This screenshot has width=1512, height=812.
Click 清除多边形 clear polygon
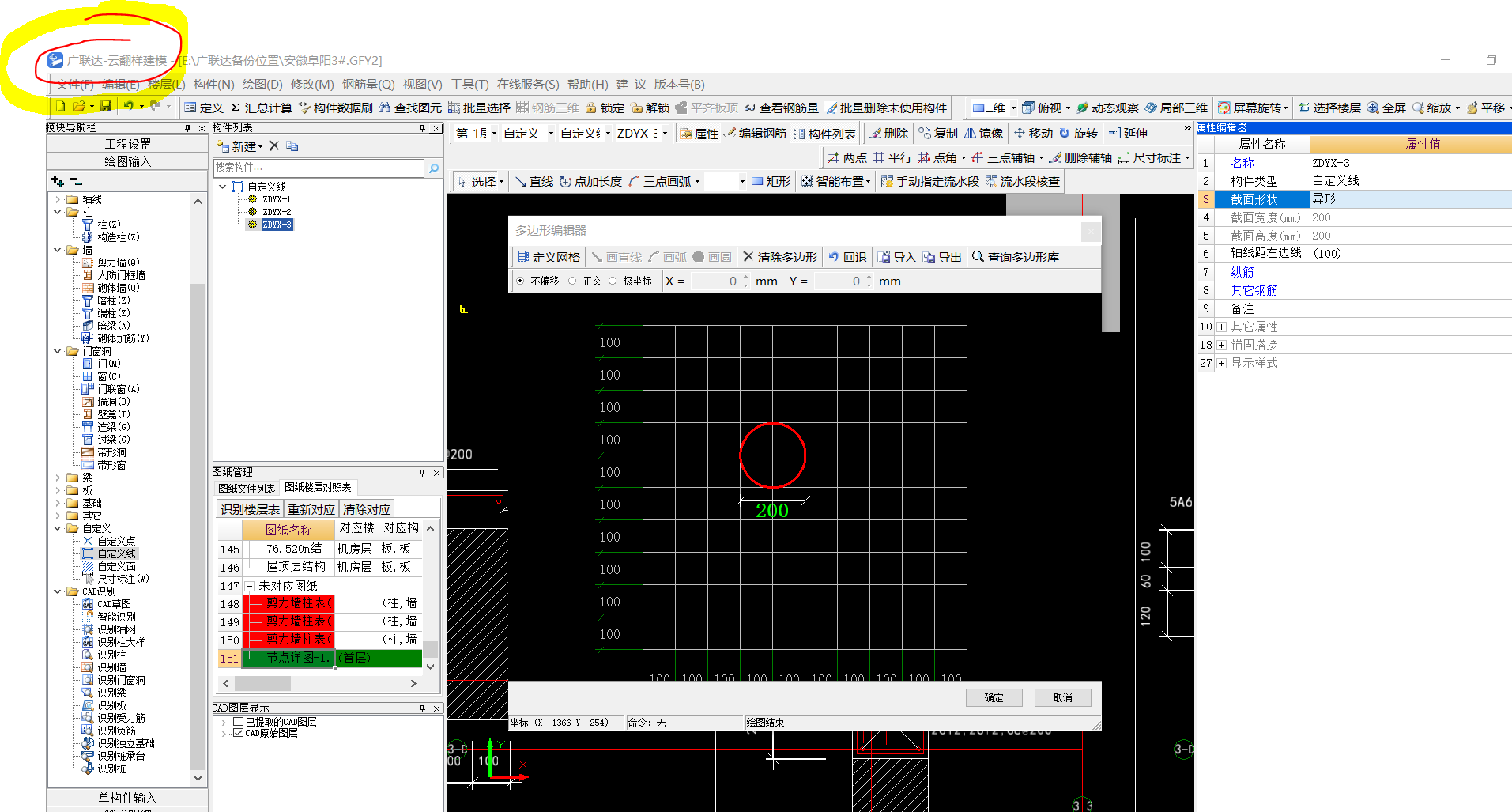pos(780,257)
